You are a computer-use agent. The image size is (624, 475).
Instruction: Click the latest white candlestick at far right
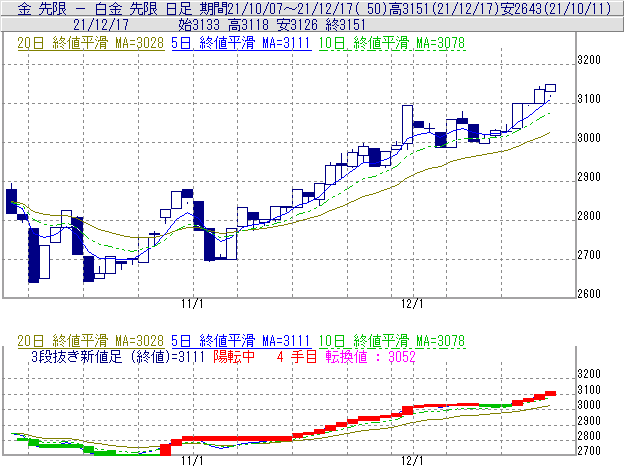(550, 88)
